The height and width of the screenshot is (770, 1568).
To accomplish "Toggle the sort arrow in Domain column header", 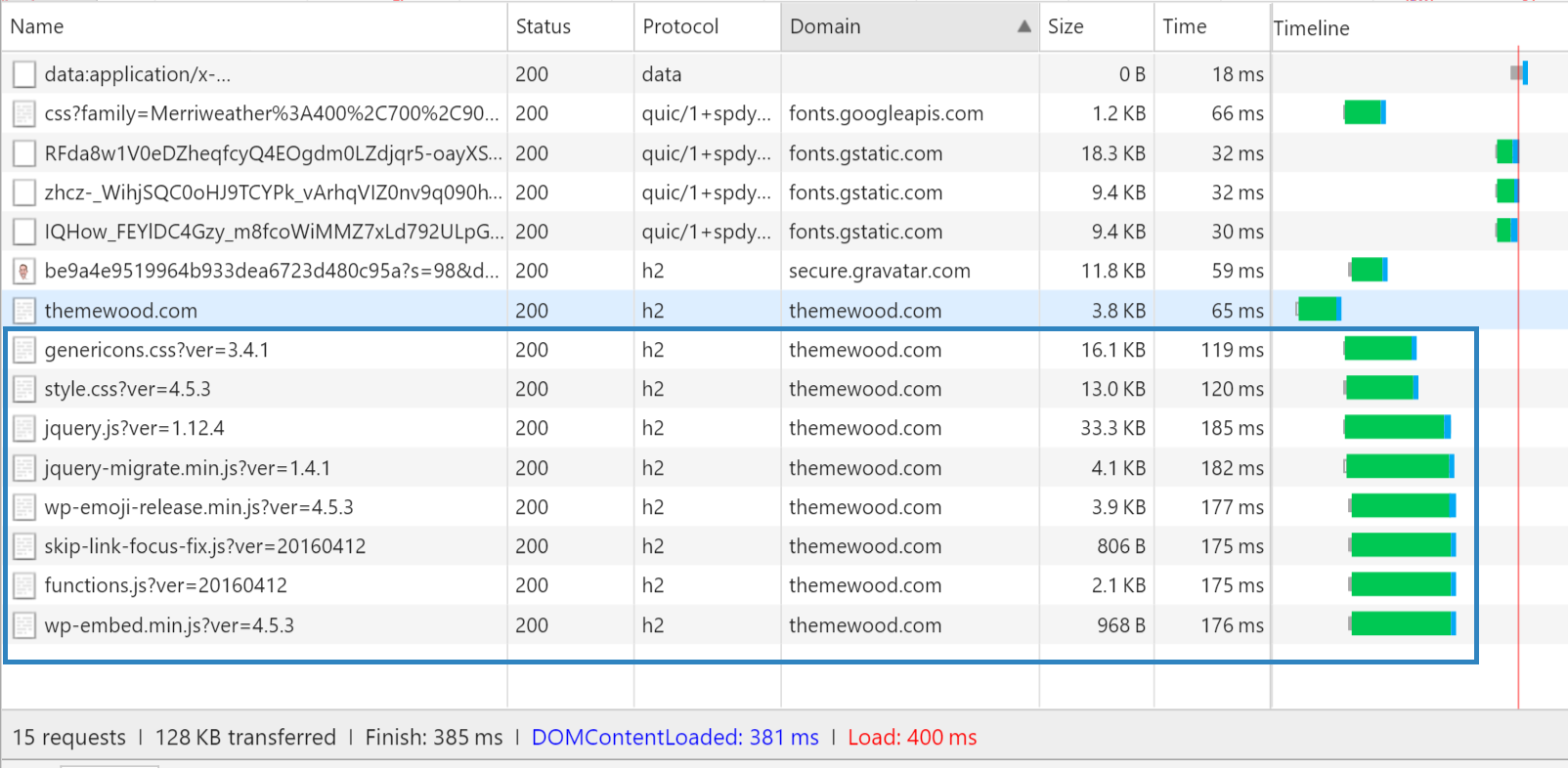I will [x=1024, y=26].
